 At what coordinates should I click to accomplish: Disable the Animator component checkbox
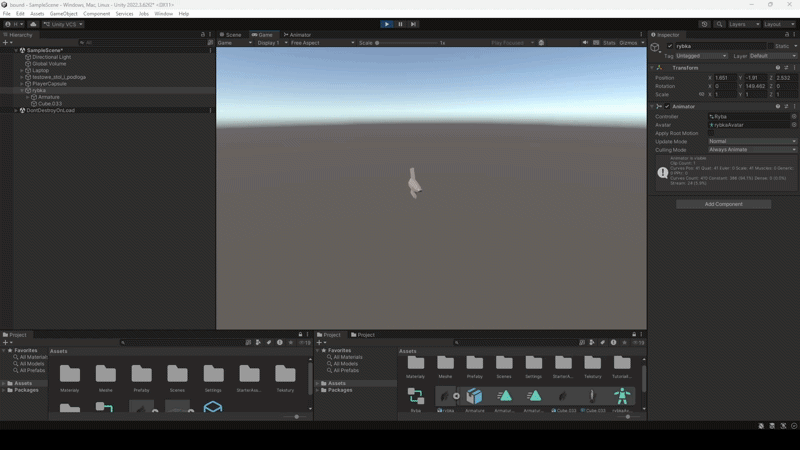[667, 106]
